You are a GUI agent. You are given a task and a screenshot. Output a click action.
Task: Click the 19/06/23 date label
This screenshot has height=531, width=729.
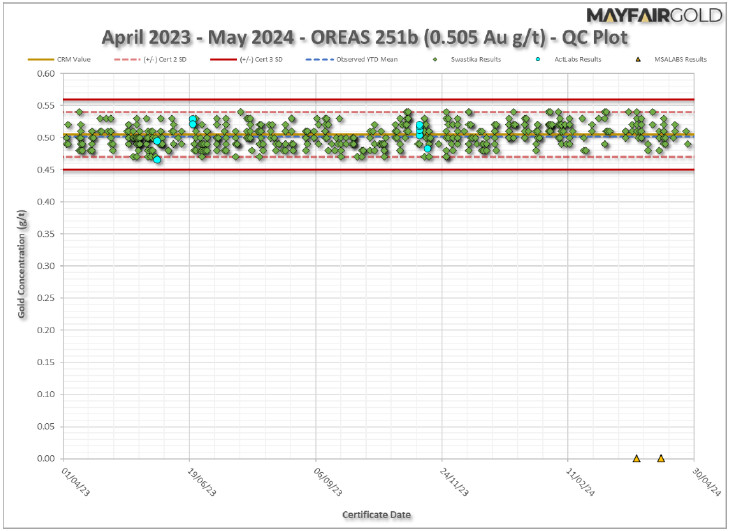tap(201, 482)
